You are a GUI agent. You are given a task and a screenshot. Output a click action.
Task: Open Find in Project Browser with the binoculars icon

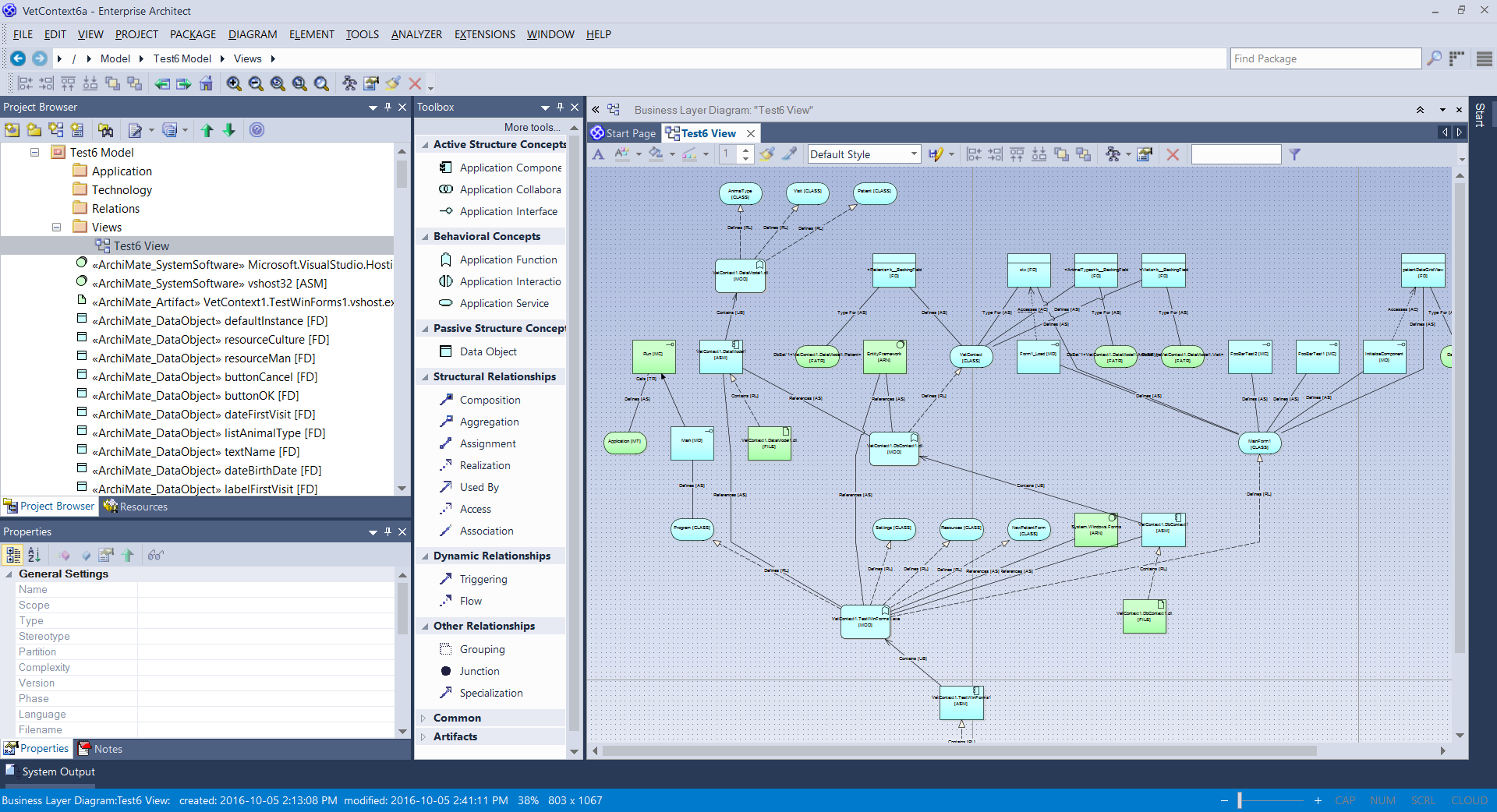105,130
